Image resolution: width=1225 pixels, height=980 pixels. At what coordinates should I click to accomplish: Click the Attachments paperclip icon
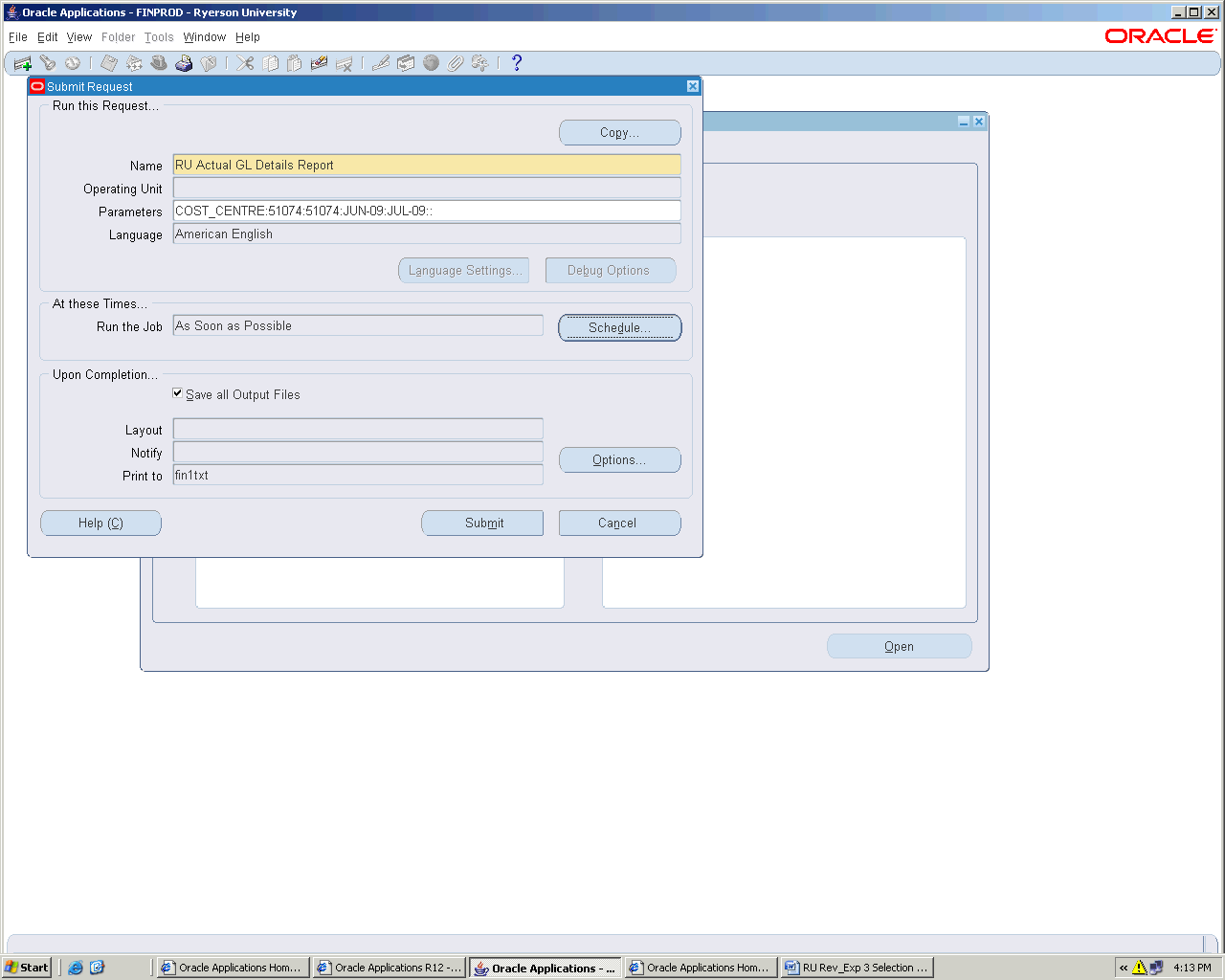click(x=456, y=63)
